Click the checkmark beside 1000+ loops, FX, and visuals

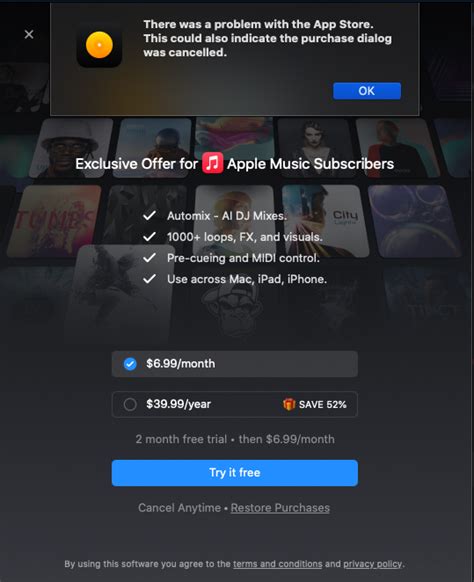(150, 237)
